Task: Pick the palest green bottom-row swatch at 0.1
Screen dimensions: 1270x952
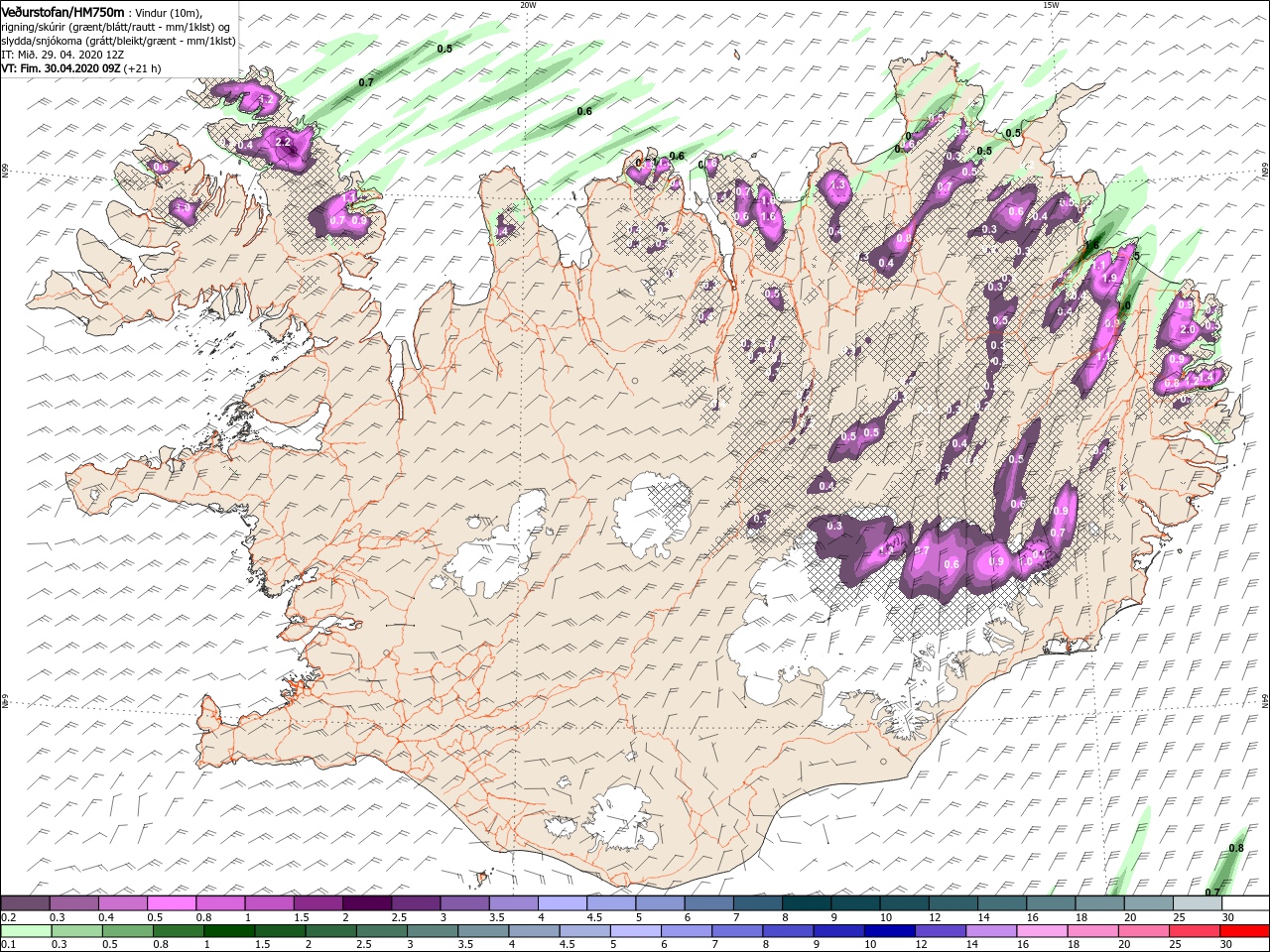Action: (x=26, y=930)
